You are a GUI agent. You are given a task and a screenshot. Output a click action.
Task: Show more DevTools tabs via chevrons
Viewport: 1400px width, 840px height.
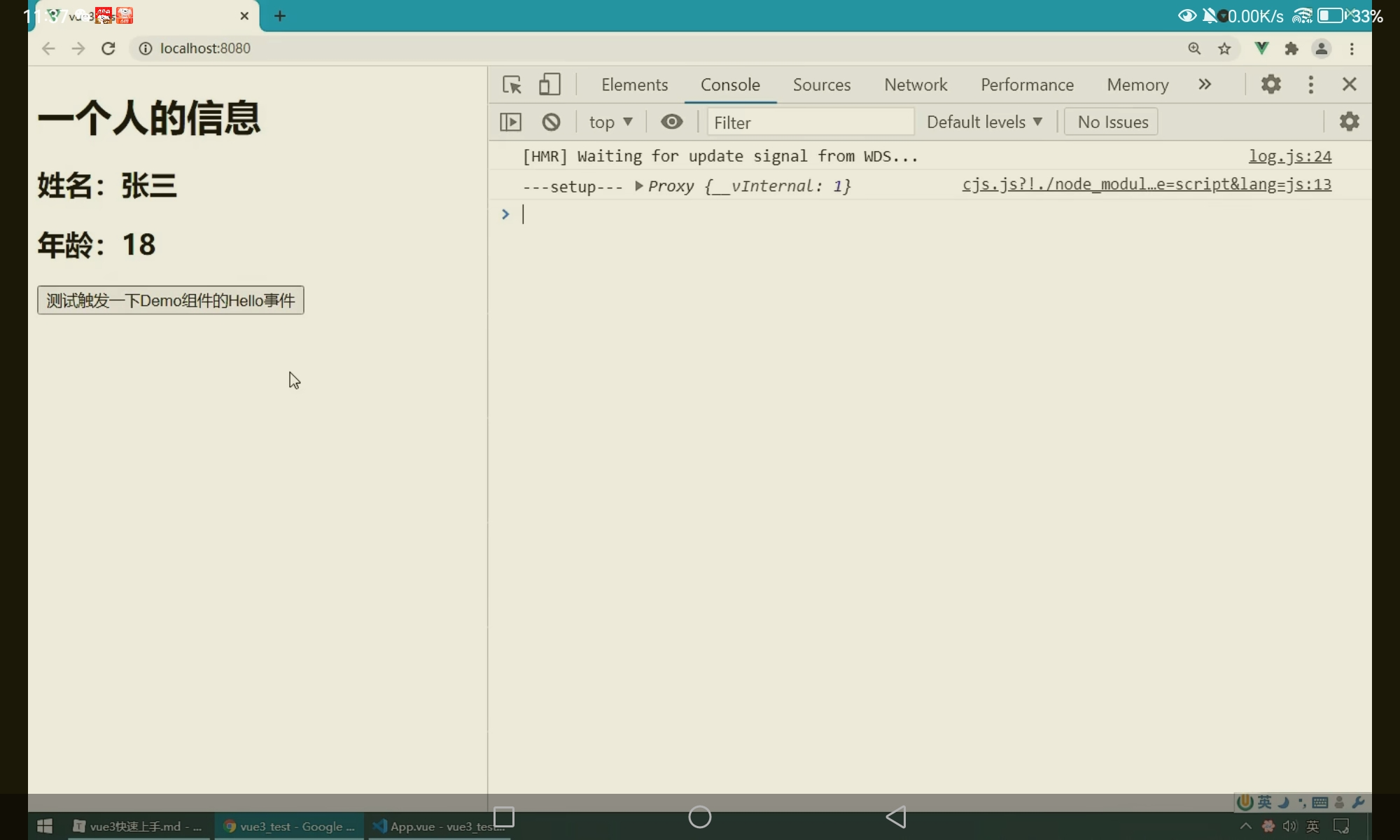click(x=1204, y=85)
